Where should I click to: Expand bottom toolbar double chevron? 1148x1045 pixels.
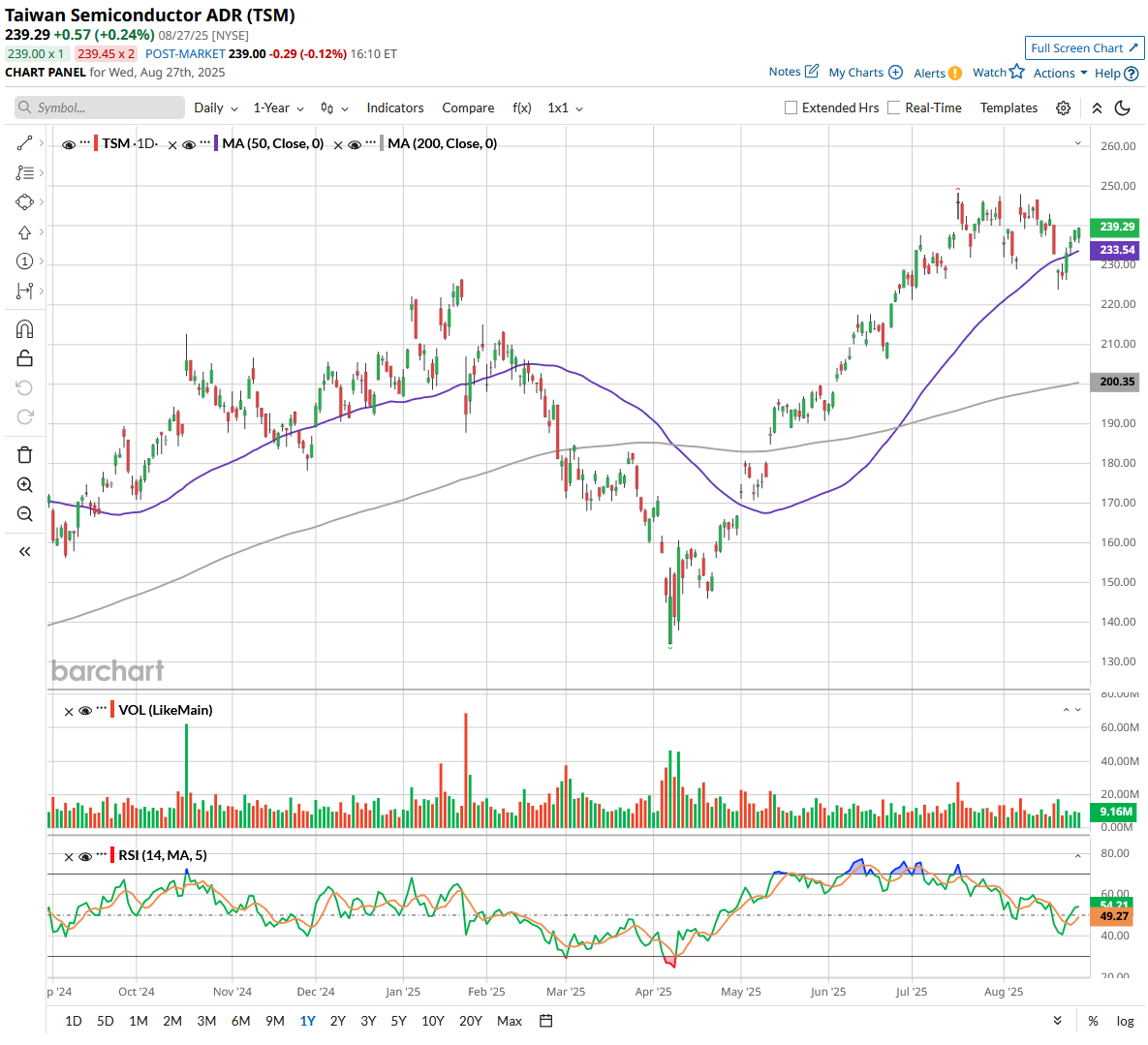click(1057, 1021)
